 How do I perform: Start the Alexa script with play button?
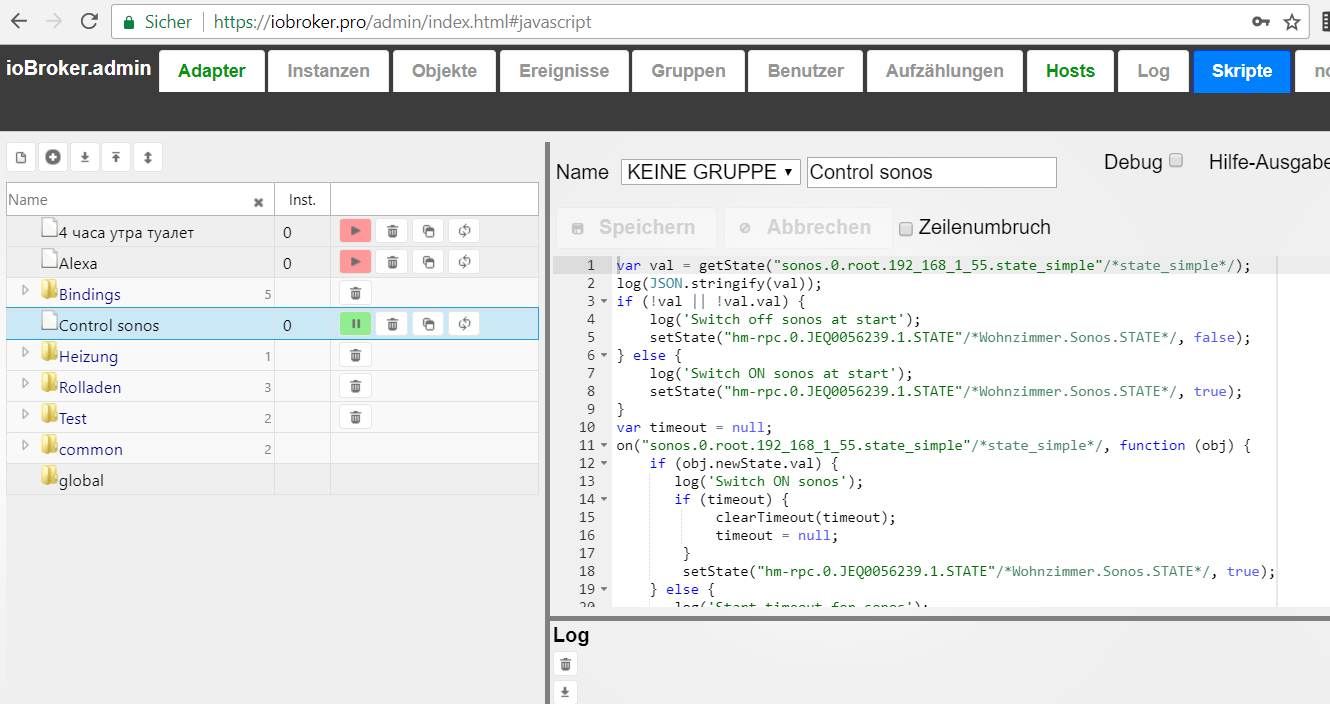355,263
